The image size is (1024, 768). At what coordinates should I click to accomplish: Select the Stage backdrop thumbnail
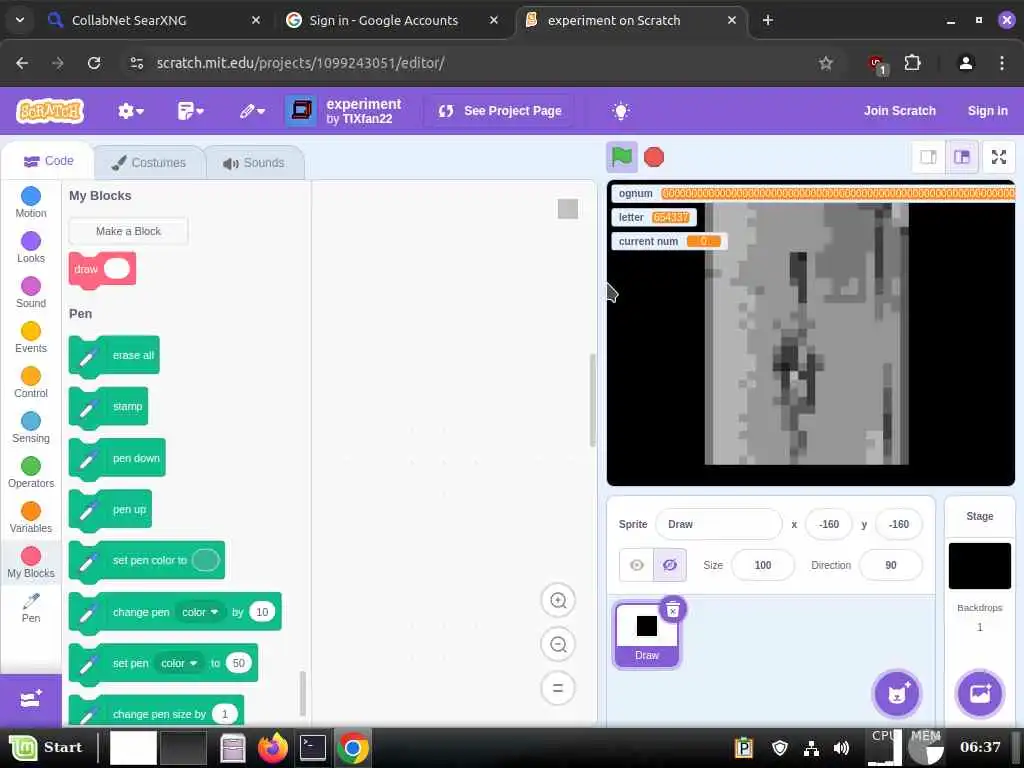980,566
